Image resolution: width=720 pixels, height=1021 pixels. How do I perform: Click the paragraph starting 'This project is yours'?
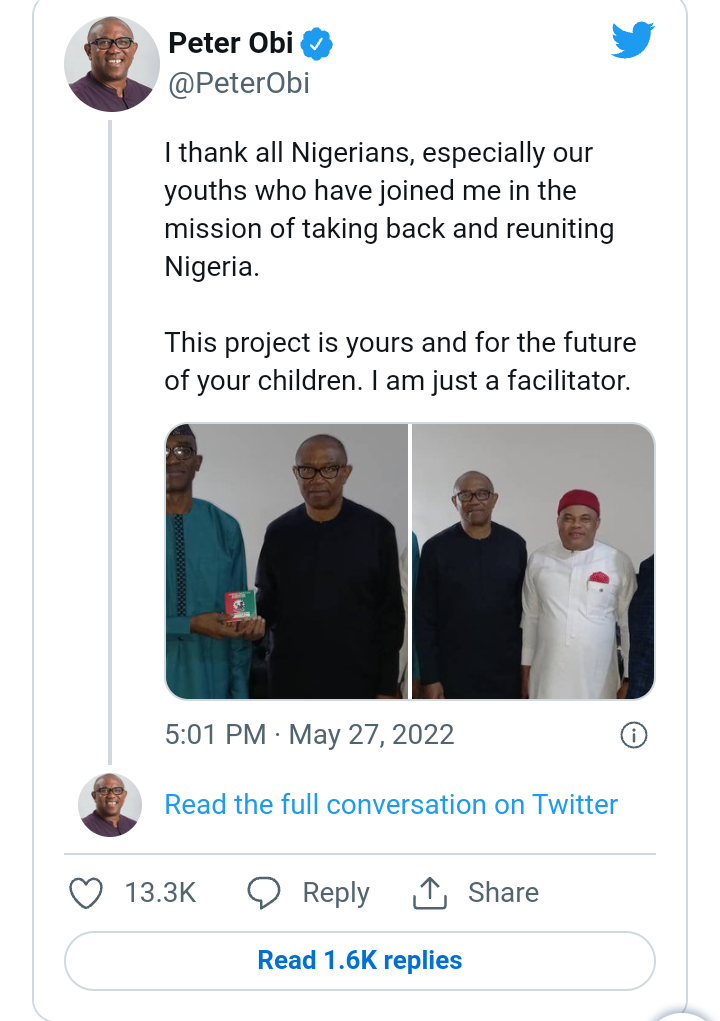click(x=400, y=362)
